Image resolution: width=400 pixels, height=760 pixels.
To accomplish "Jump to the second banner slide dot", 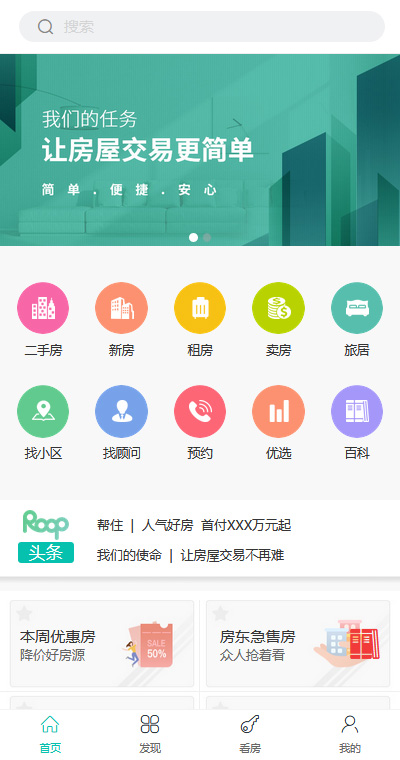I will point(207,238).
